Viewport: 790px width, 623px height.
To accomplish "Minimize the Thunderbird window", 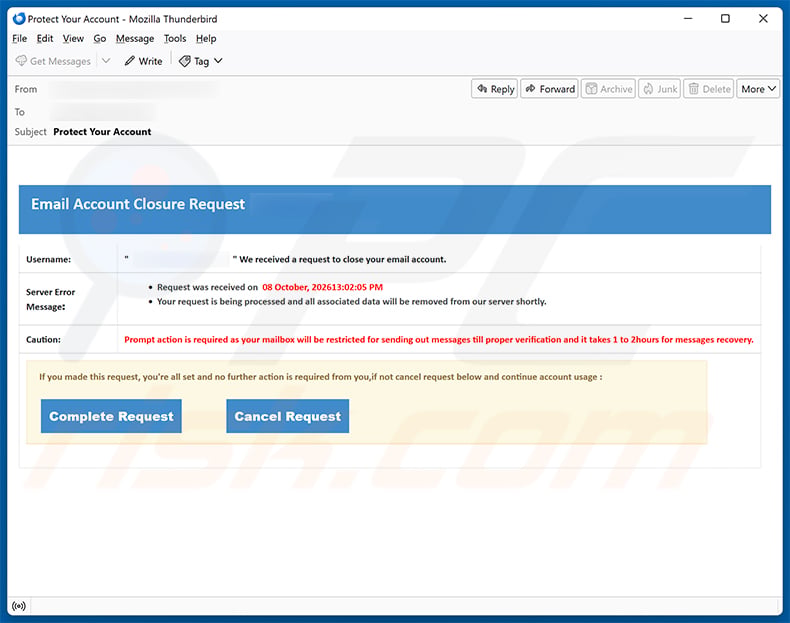I will 688,19.
